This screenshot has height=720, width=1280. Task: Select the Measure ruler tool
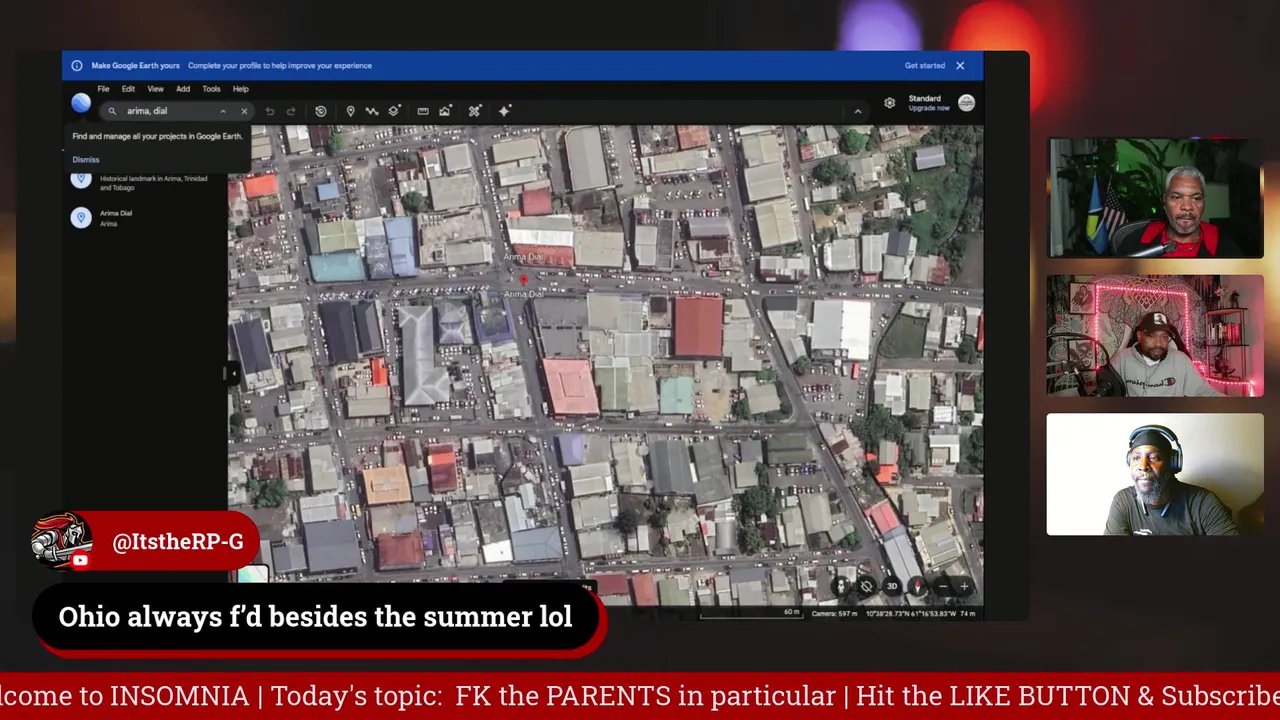pyautogui.click(x=422, y=111)
